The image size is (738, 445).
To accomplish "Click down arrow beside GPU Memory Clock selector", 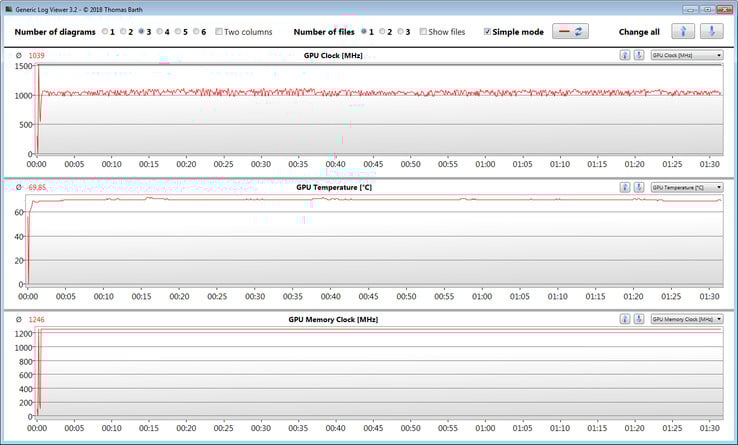I will (x=639, y=319).
